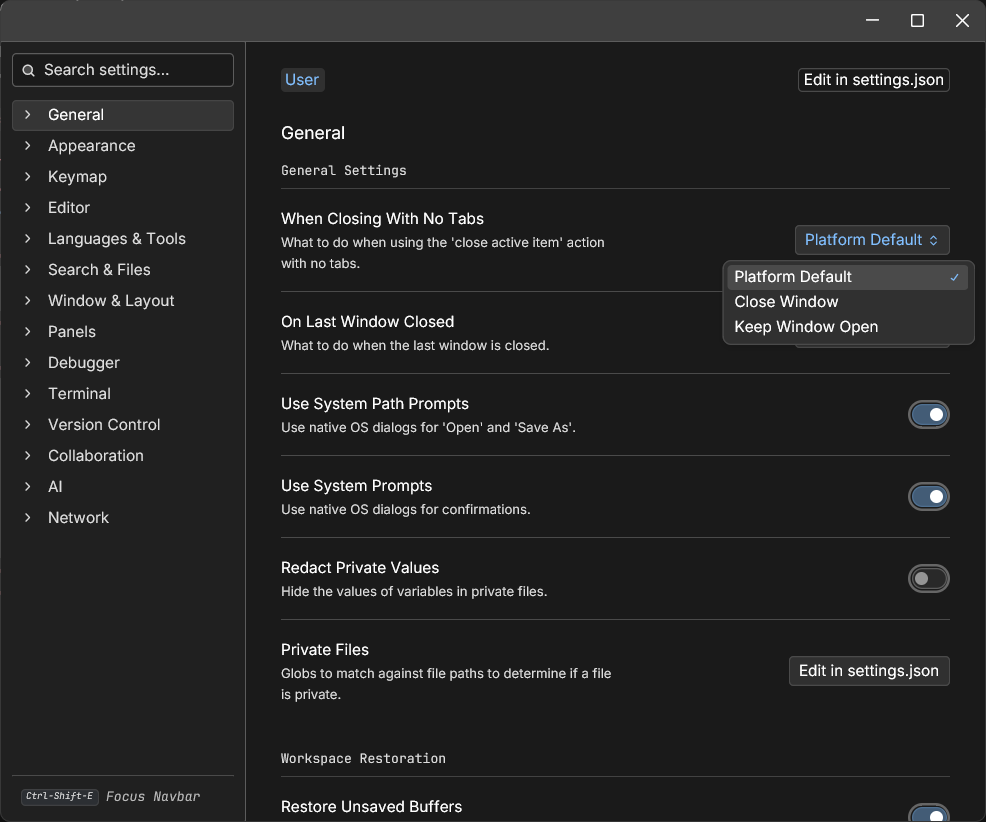Viewport: 986px width, 822px height.
Task: Toggle Use System Path Prompts switch
Action: pos(929,415)
